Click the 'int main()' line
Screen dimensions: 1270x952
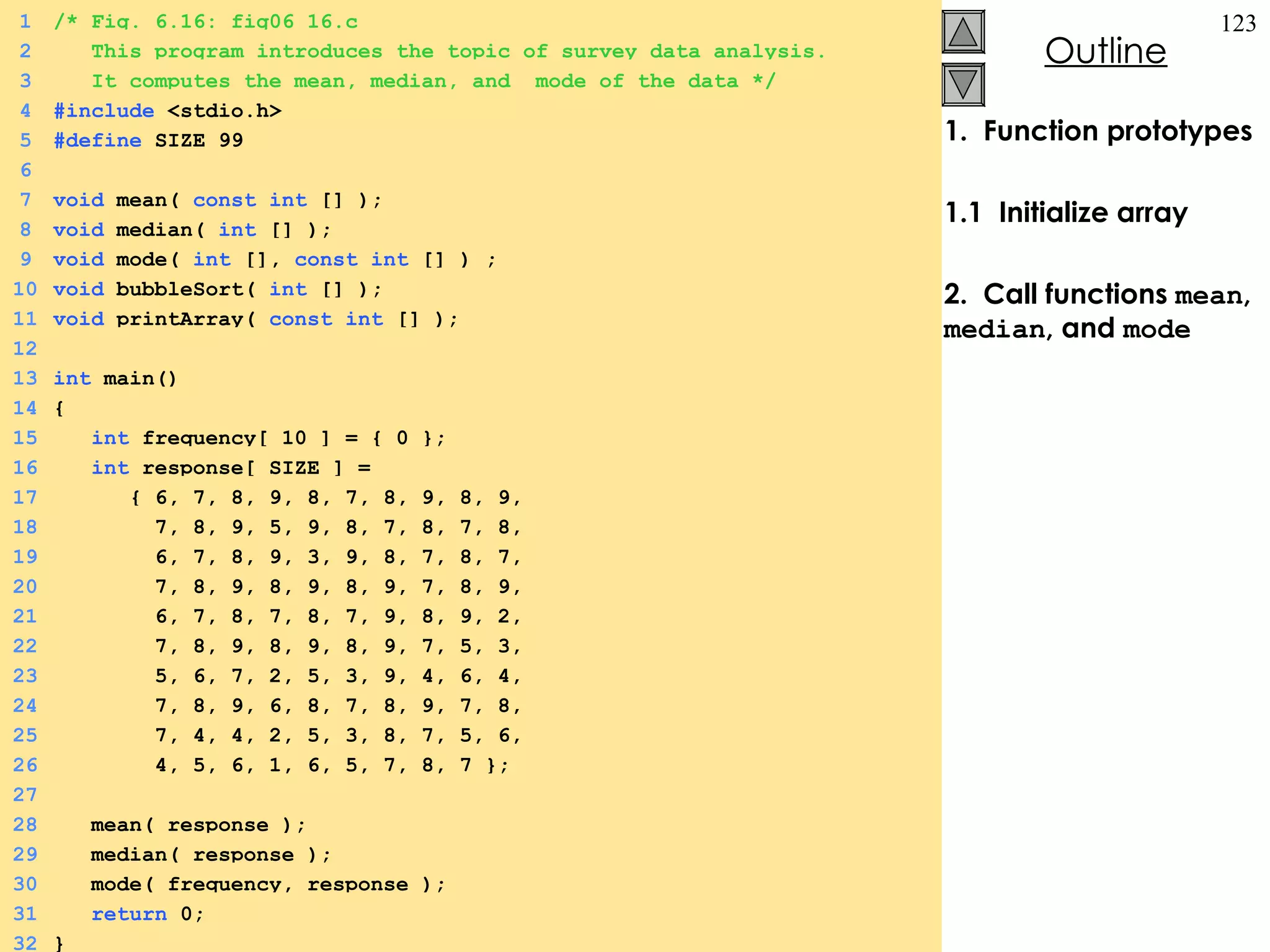coord(115,379)
